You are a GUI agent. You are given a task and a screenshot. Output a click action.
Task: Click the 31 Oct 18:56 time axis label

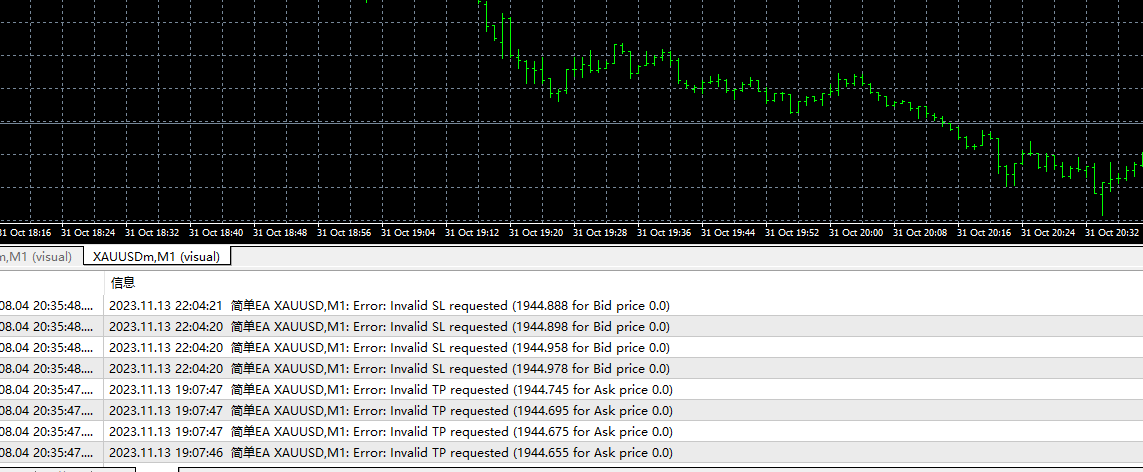[344, 233]
